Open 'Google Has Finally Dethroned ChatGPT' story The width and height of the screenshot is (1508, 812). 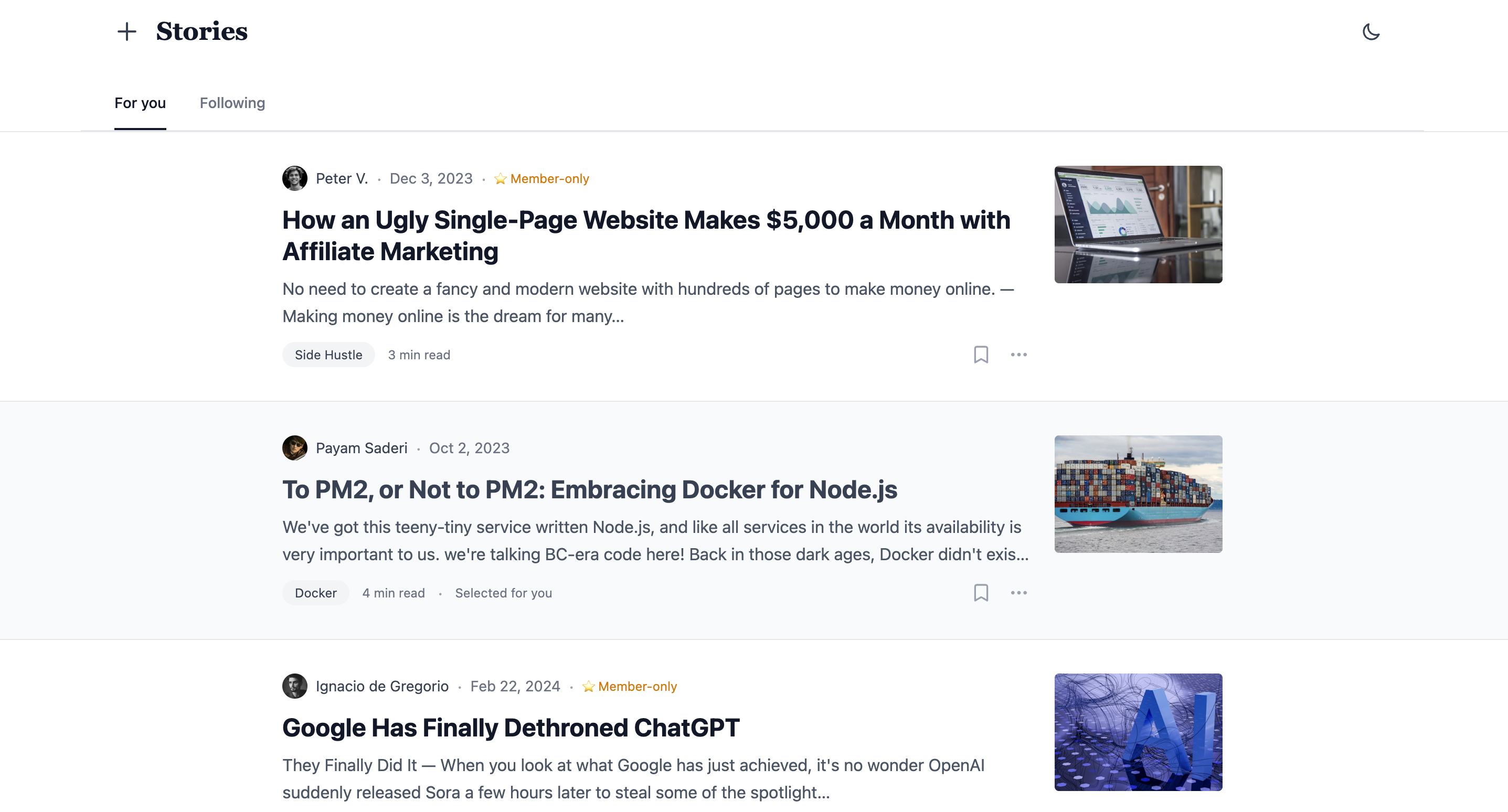pos(511,728)
